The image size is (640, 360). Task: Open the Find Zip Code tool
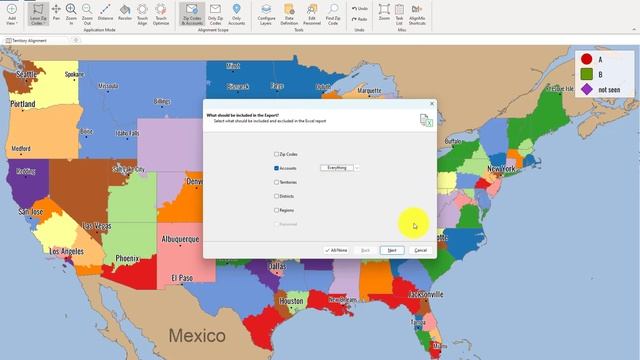(333, 15)
